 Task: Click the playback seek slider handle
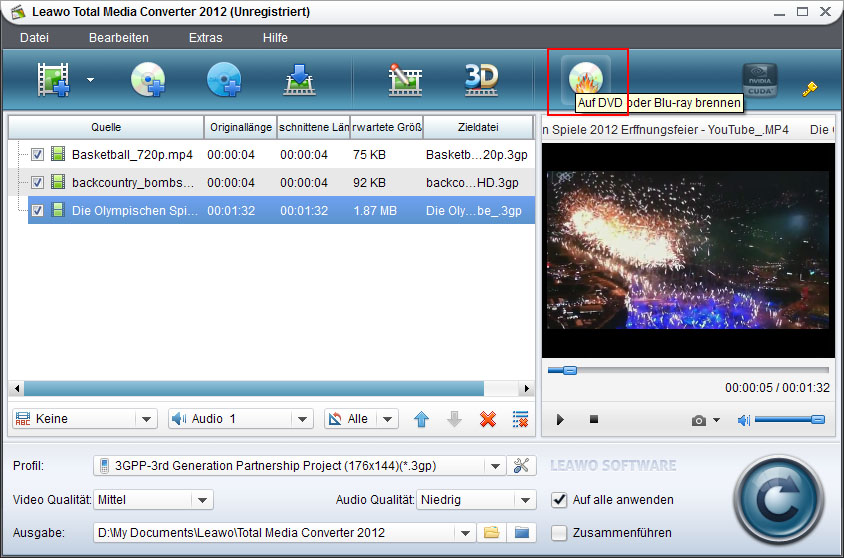[x=570, y=370]
